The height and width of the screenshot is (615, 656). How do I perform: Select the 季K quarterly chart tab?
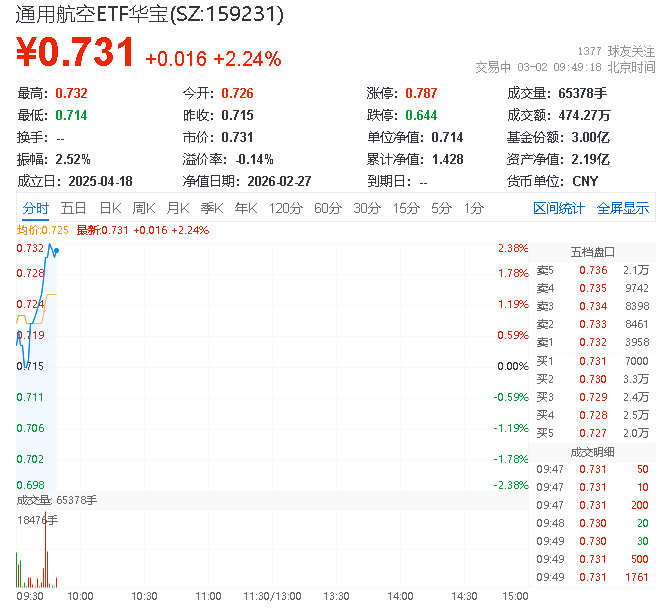click(211, 209)
